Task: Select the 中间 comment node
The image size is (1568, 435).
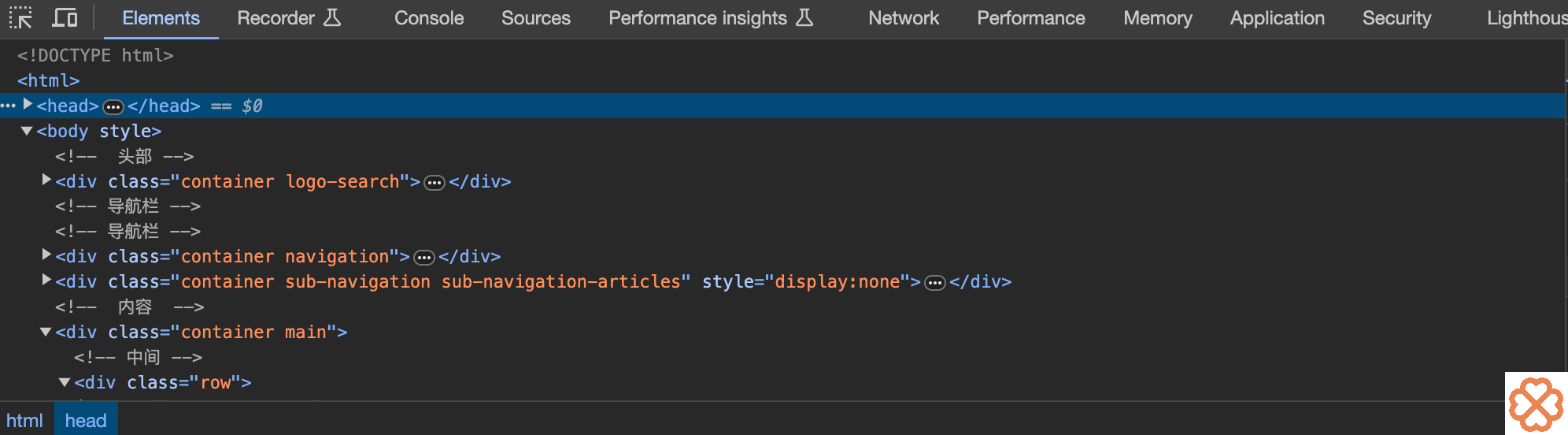Action: point(139,357)
